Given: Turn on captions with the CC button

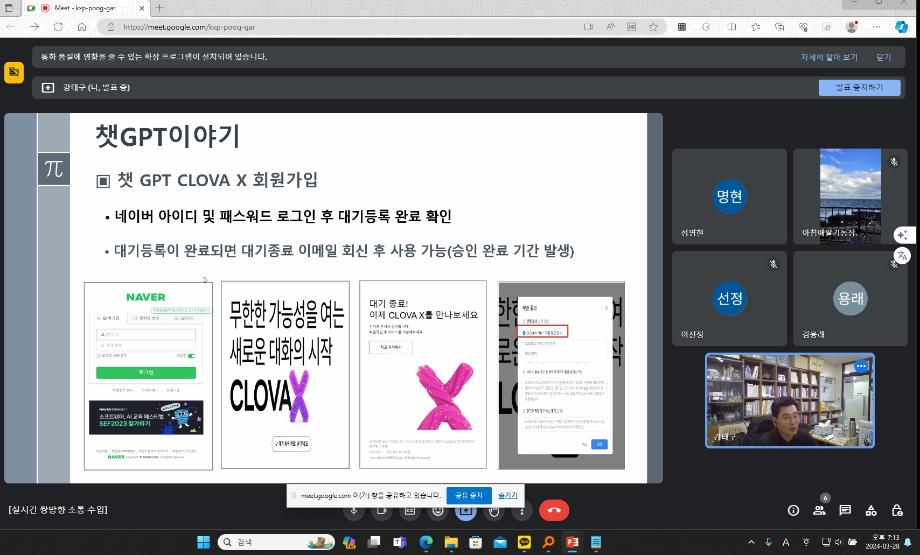Looking at the screenshot, I should 410,510.
